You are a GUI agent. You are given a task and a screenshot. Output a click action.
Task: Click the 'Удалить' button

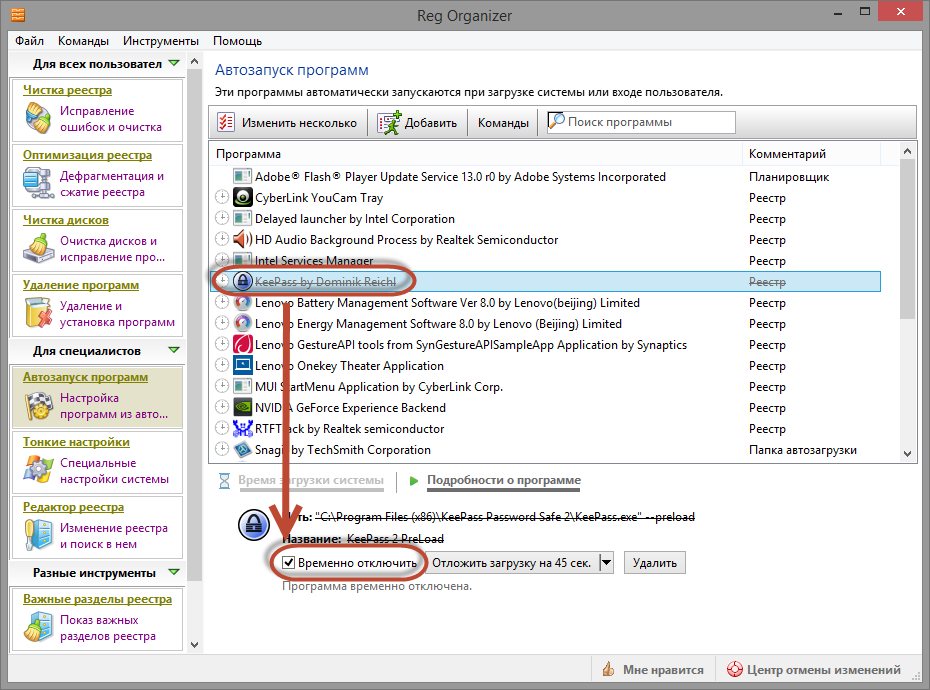(x=656, y=563)
